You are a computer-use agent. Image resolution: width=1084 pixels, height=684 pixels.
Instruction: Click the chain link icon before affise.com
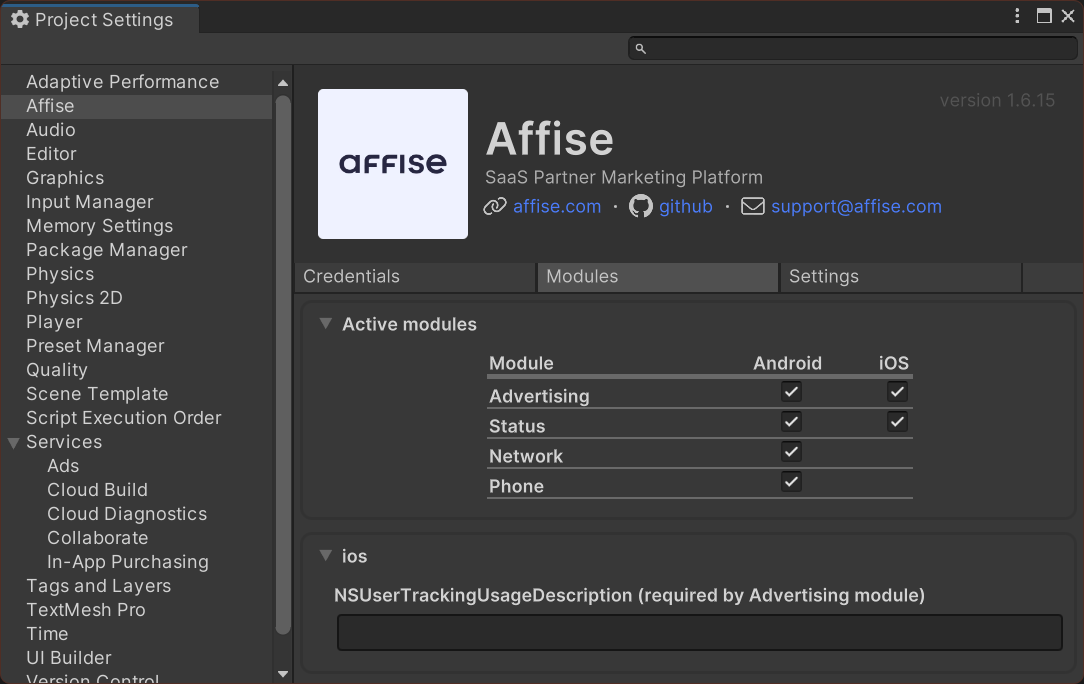[494, 206]
